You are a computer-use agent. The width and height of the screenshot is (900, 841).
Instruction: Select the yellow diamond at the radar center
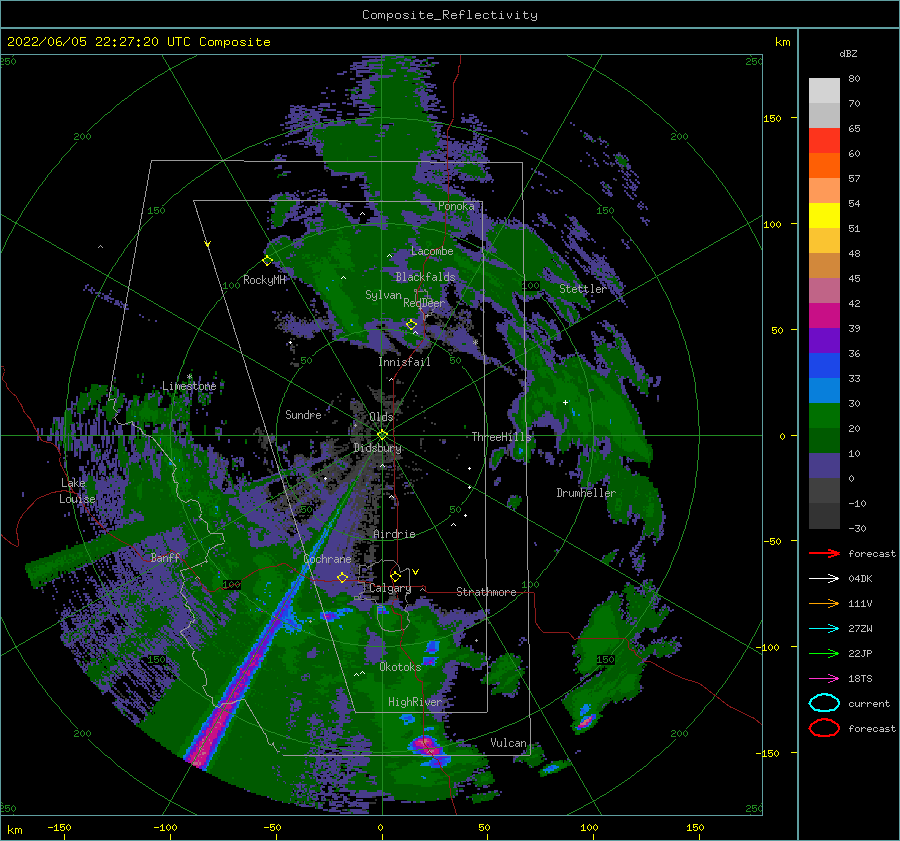tap(382, 435)
